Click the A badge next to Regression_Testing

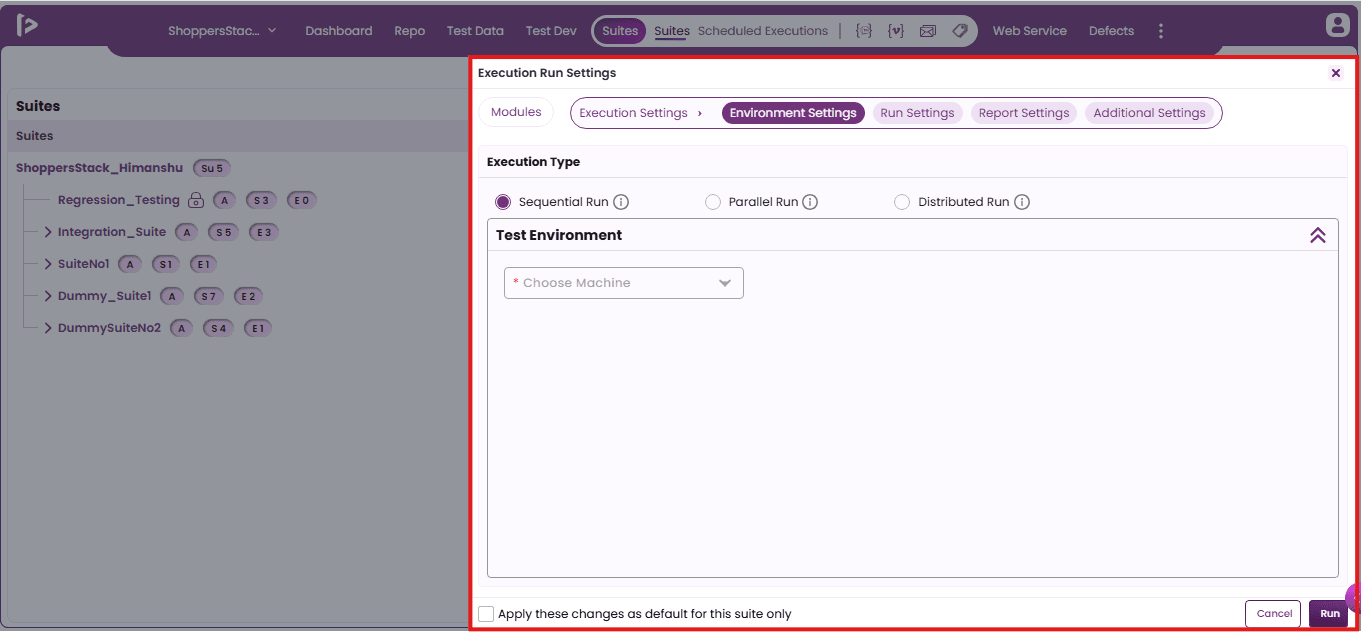[224, 200]
